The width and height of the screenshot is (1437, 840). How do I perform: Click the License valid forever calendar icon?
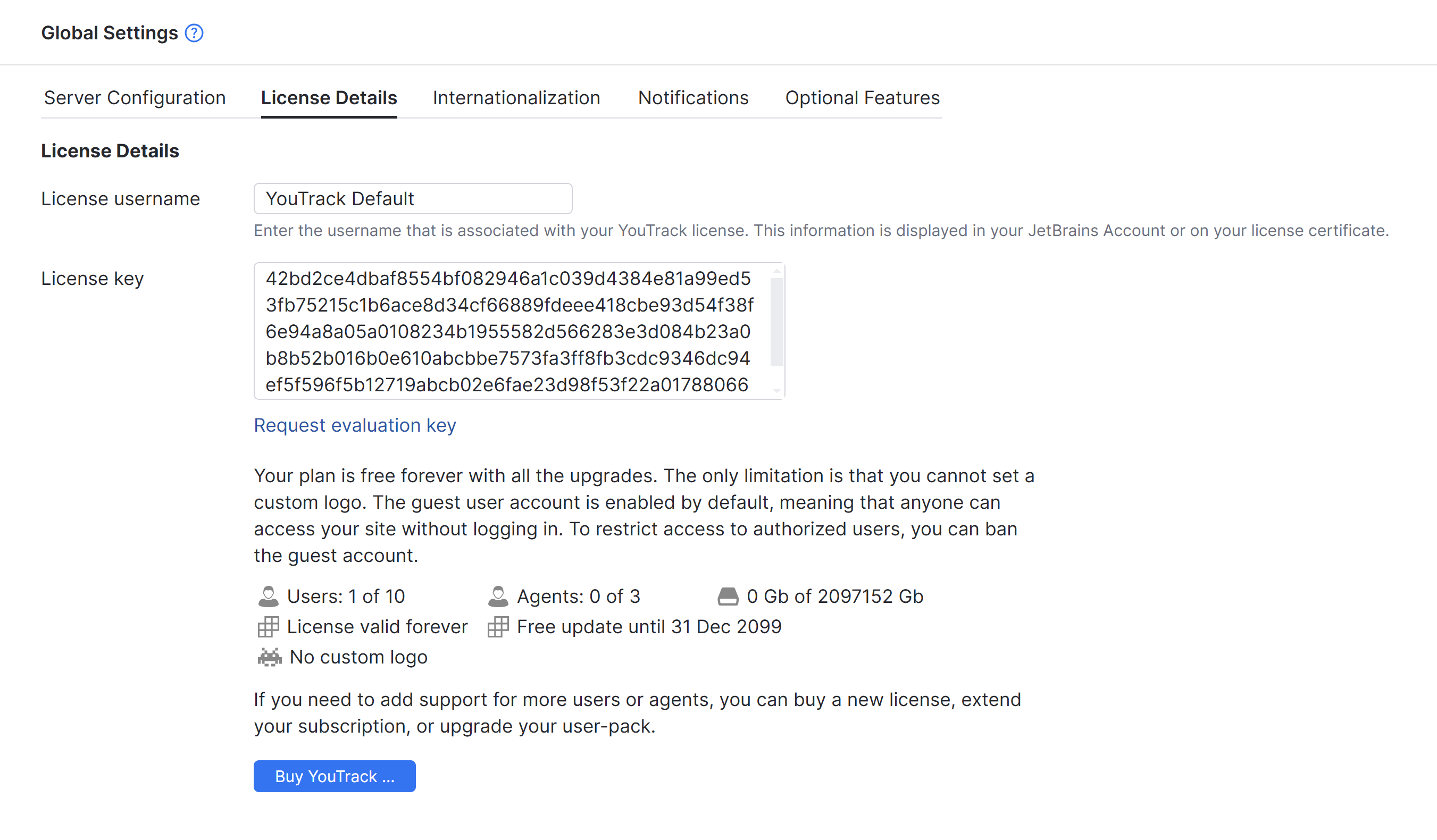tap(268, 627)
